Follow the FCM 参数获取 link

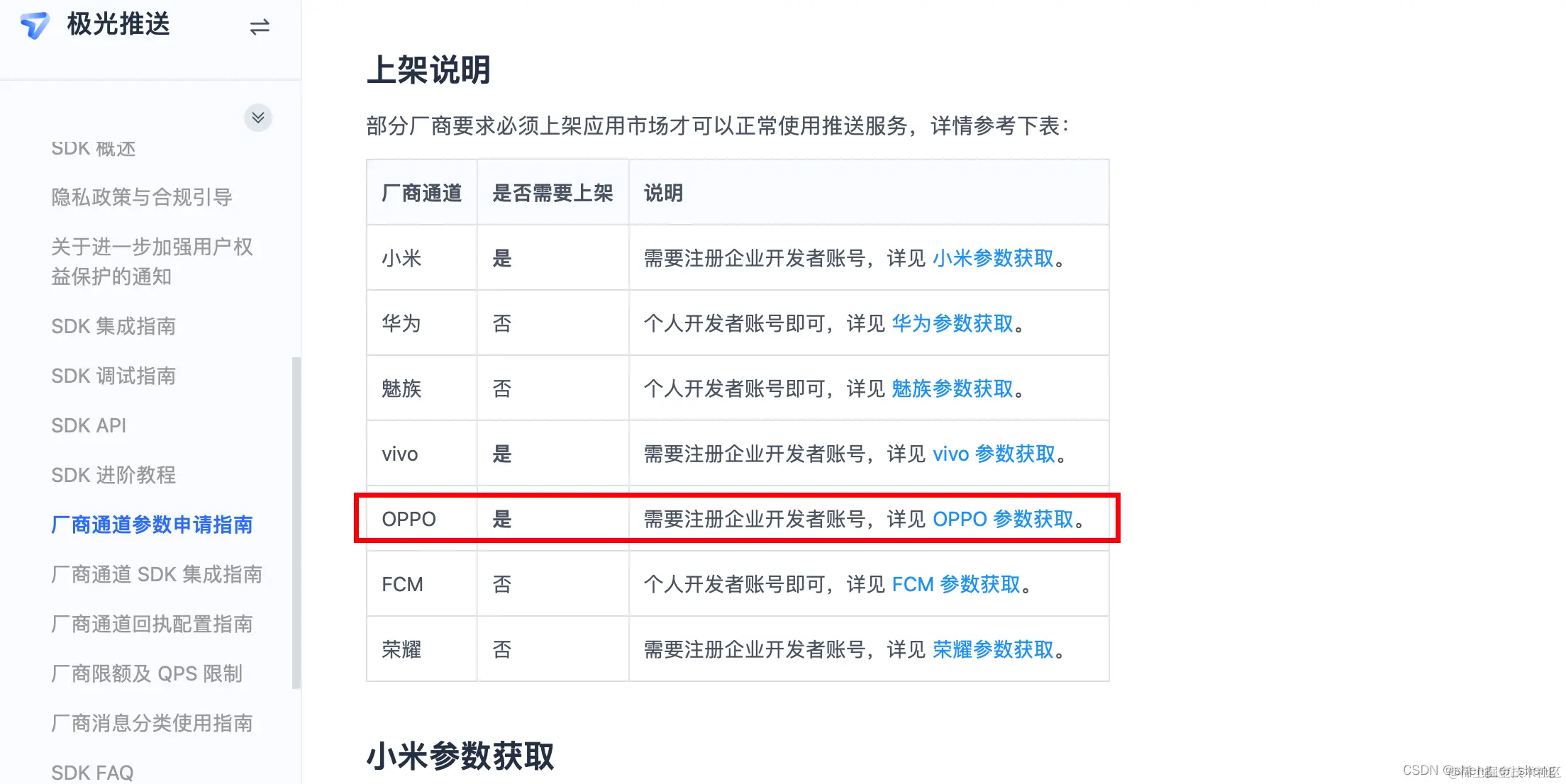click(956, 585)
